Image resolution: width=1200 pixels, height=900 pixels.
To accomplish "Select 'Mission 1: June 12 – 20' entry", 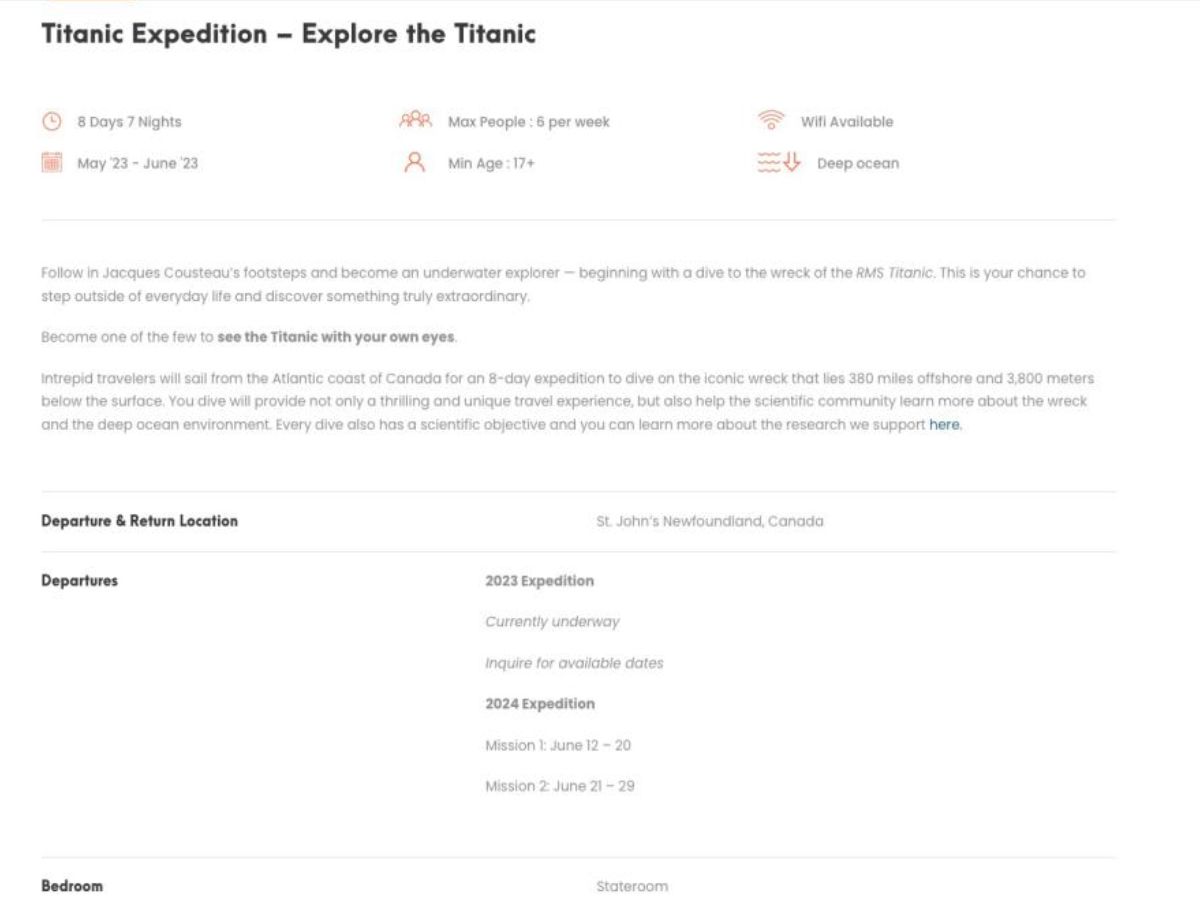I will tap(558, 745).
